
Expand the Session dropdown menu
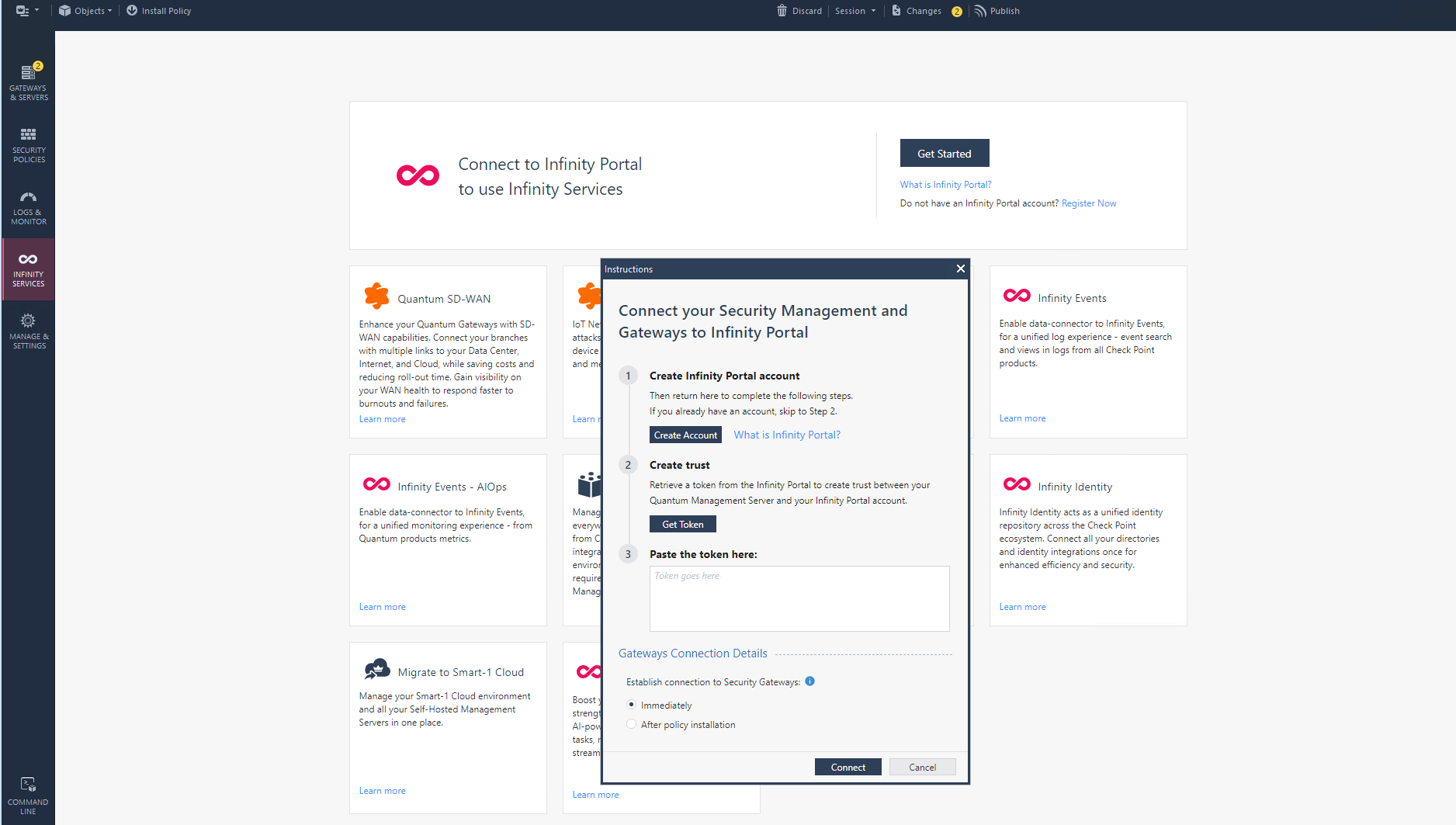[x=855, y=11]
